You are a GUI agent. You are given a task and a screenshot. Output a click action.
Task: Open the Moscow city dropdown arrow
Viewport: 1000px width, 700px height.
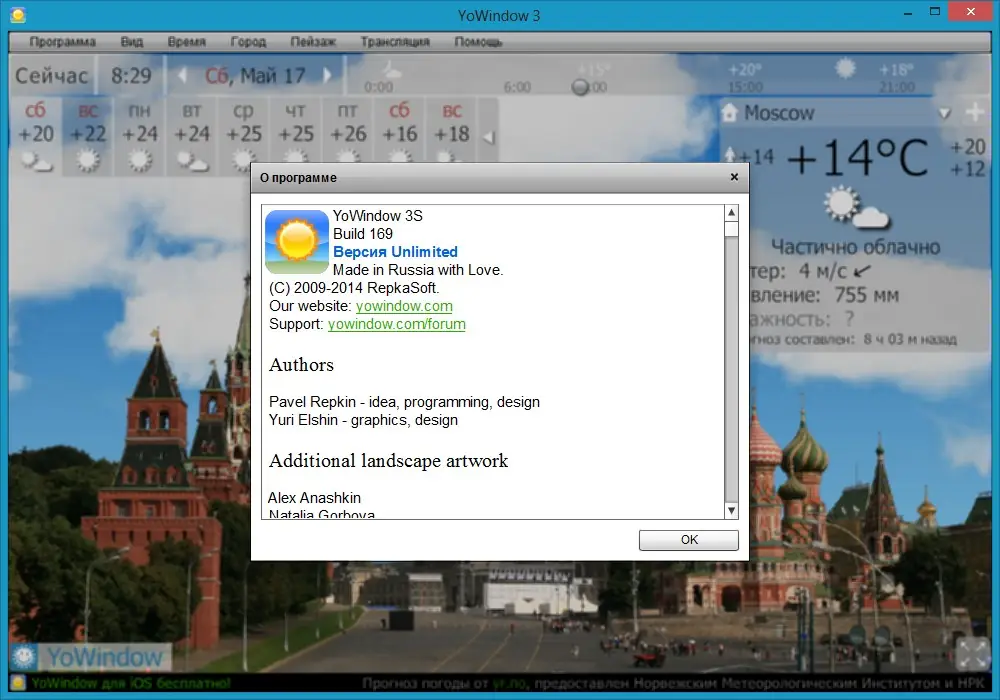click(945, 113)
